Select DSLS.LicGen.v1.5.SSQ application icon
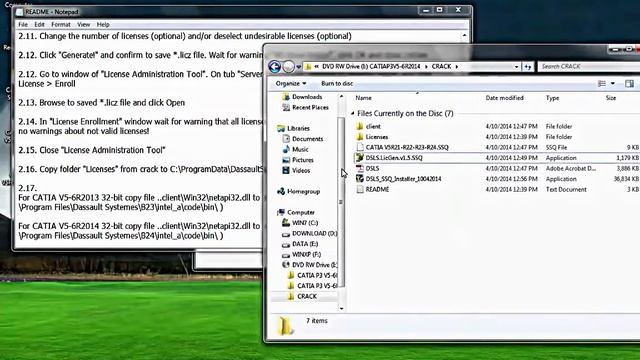This screenshot has width=640, height=360. coord(360,158)
